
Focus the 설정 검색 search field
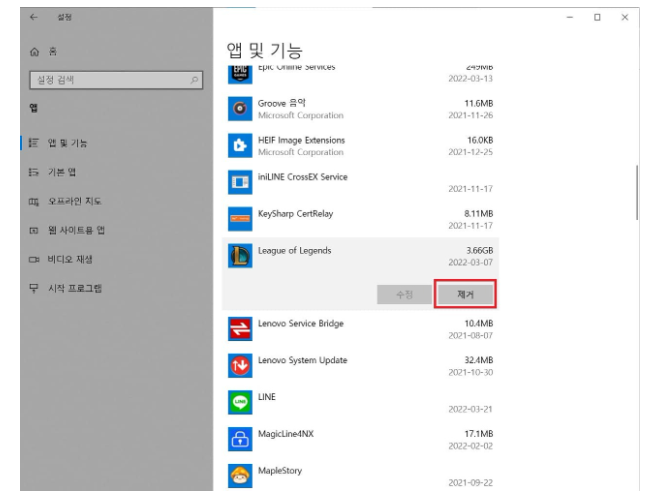pos(116,80)
